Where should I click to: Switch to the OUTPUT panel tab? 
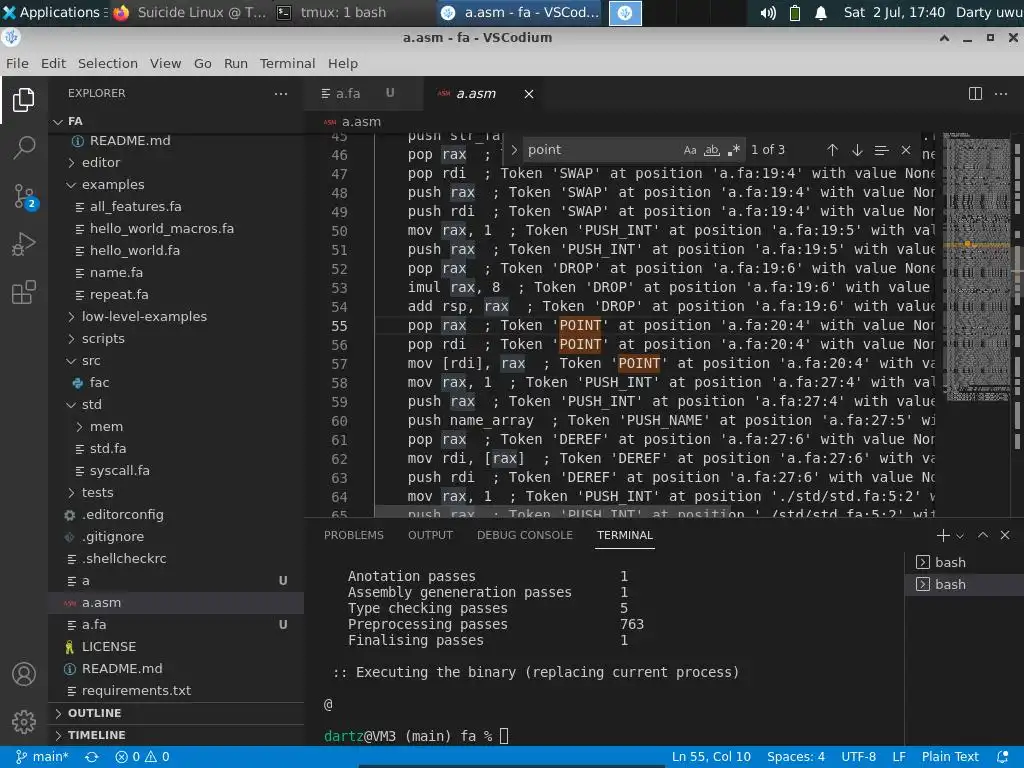coord(430,535)
